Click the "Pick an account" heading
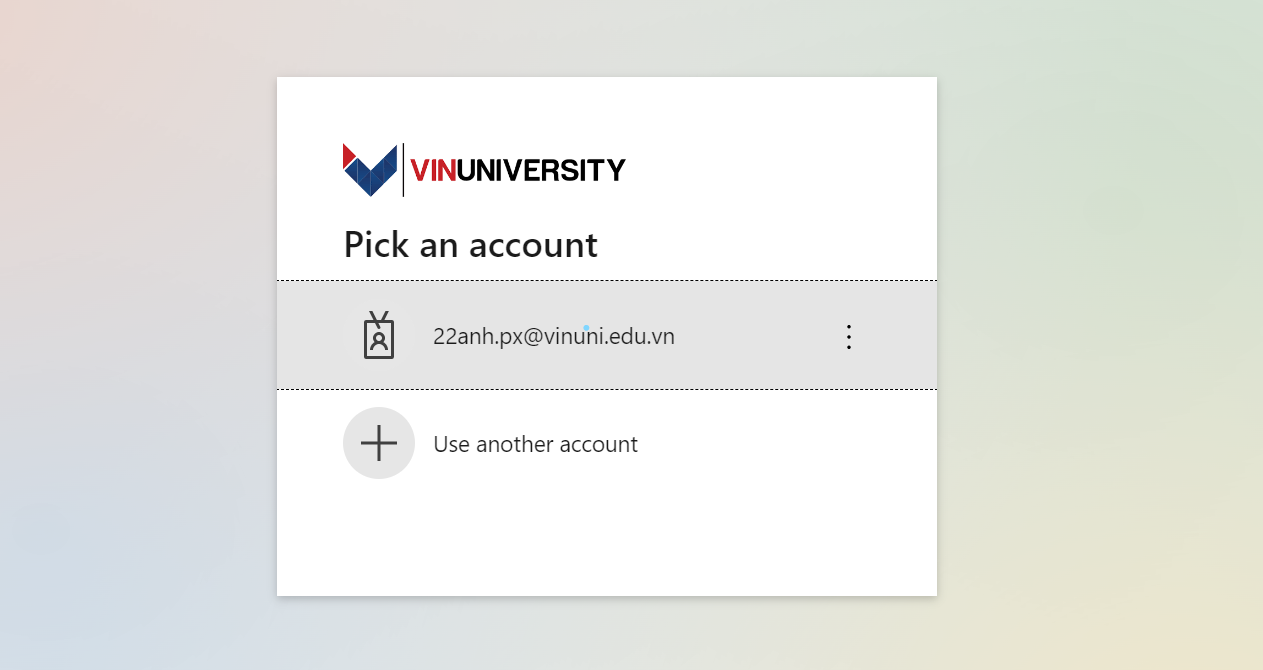1263x670 pixels. (x=470, y=245)
